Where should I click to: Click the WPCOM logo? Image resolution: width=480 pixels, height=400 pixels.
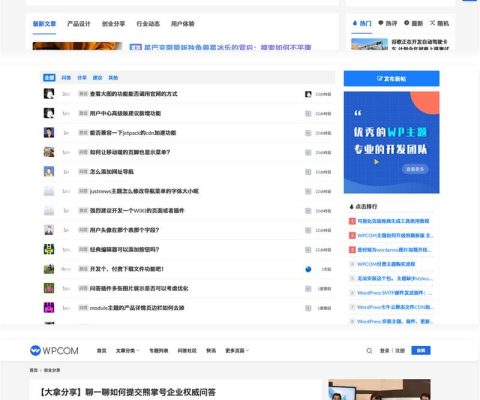click(x=54, y=350)
